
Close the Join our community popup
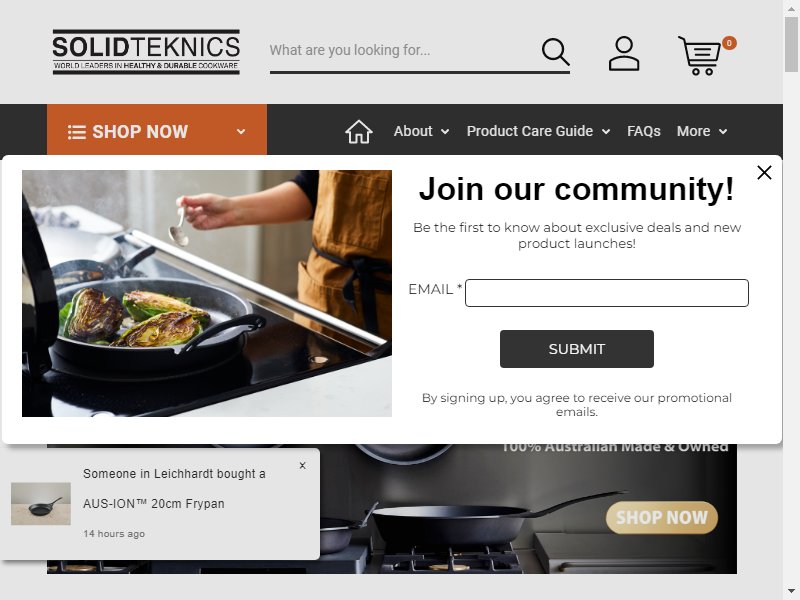coord(764,172)
